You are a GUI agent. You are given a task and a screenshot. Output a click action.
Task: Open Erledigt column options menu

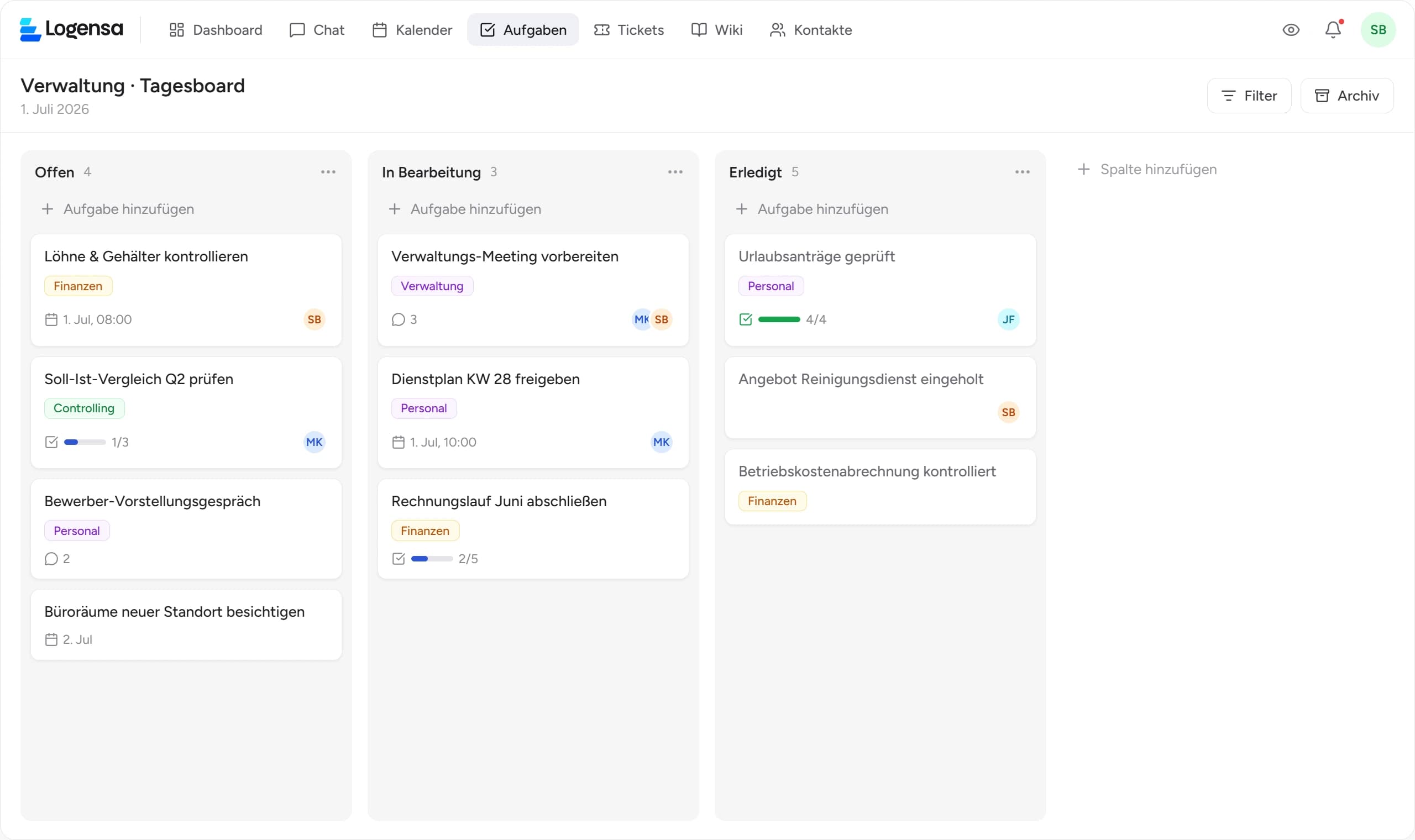tap(1022, 171)
